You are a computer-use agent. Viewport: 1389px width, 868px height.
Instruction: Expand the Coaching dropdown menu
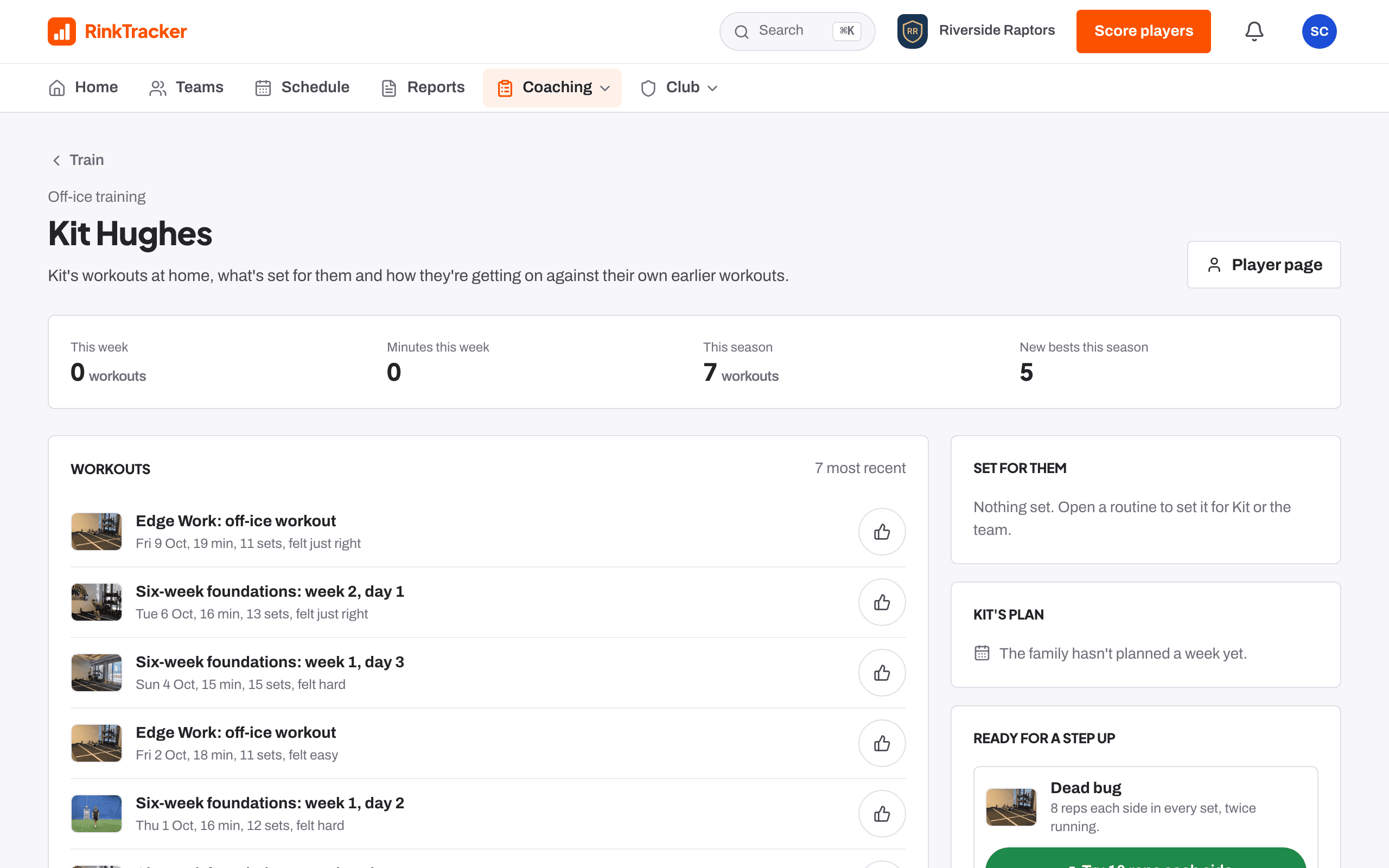click(552, 88)
